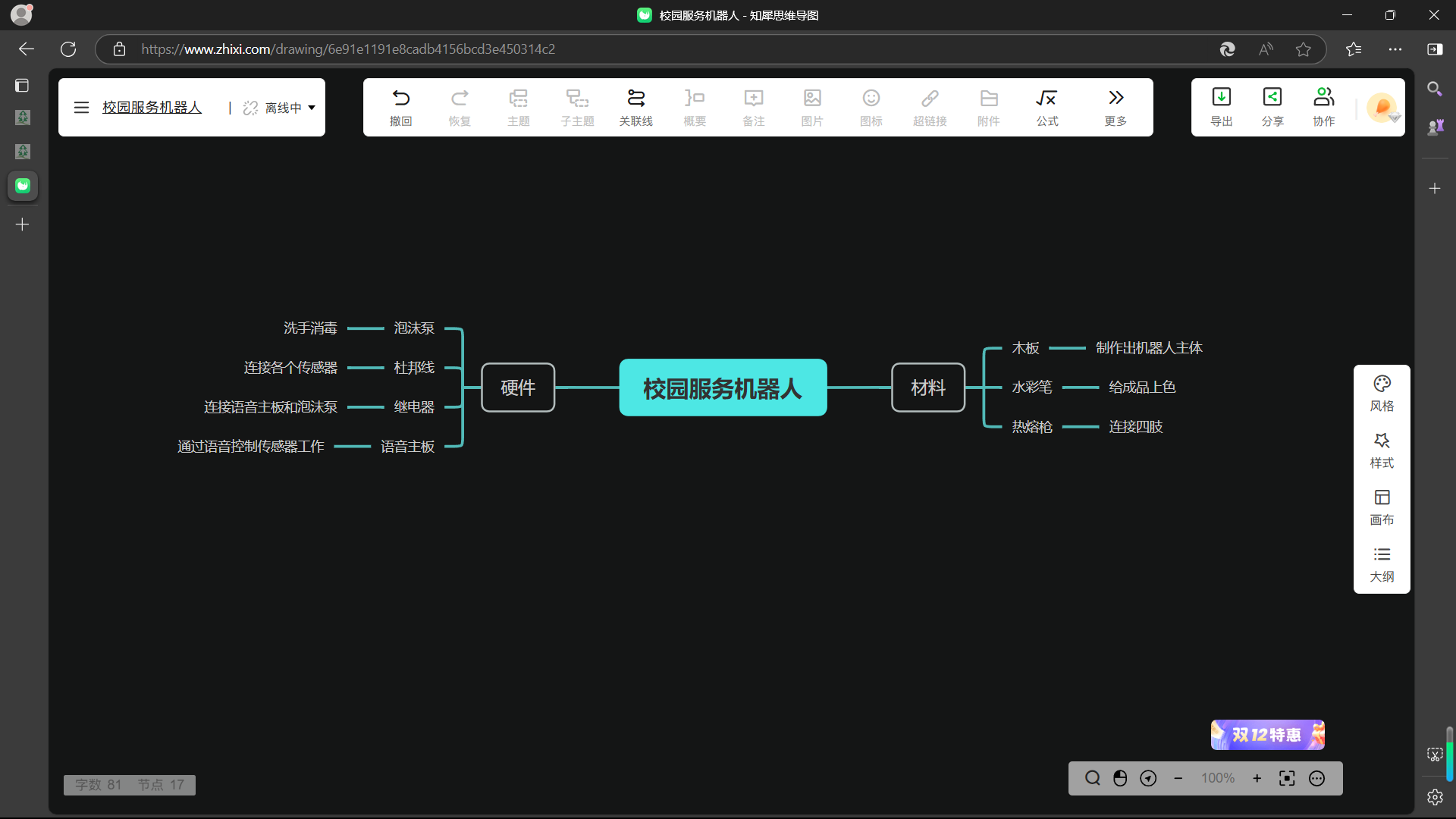Select the 泡沫泵 node

click(414, 328)
